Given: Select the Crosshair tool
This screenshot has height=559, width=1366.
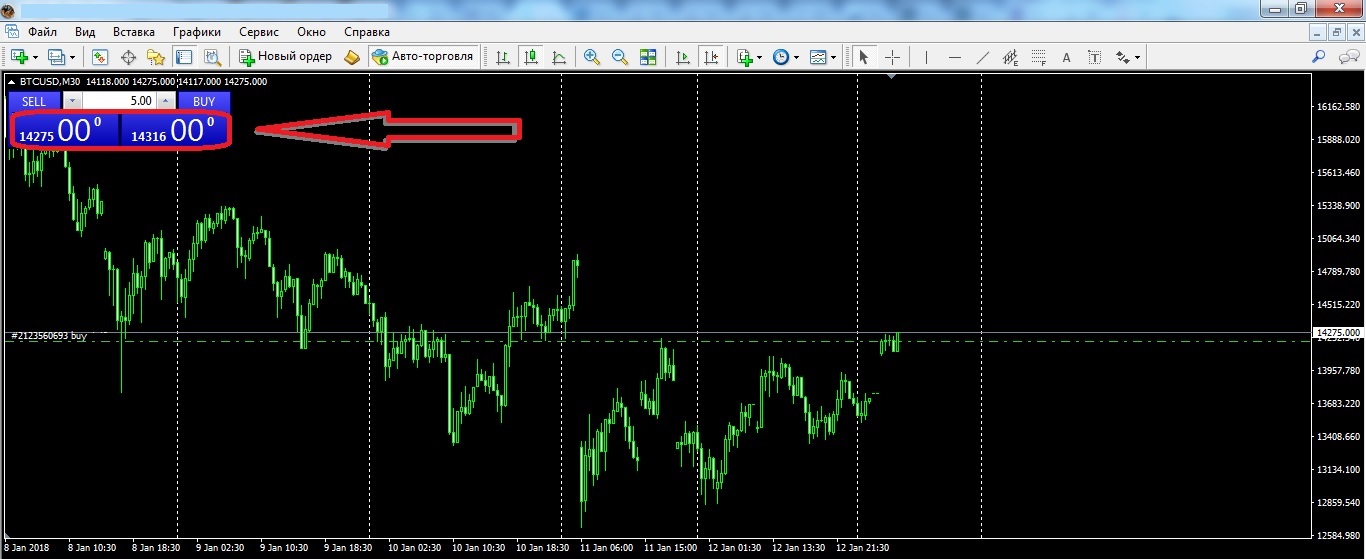Looking at the screenshot, I should 893,57.
